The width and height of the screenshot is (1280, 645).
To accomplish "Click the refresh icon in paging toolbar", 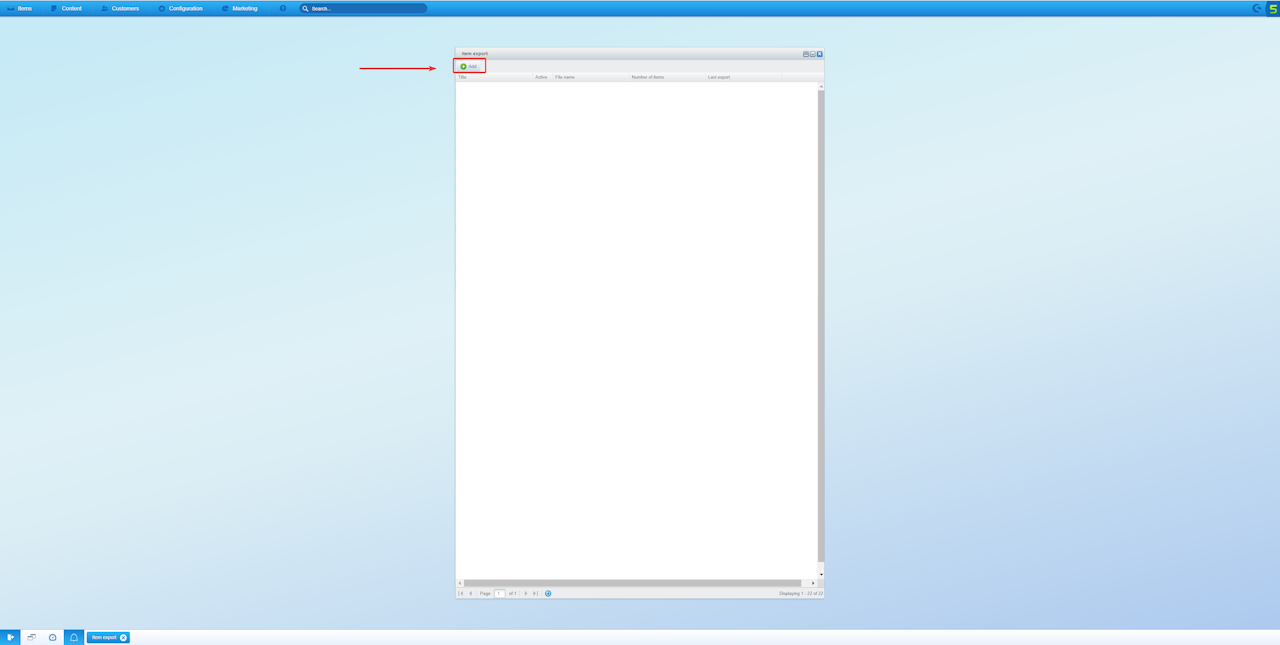I will point(548,593).
